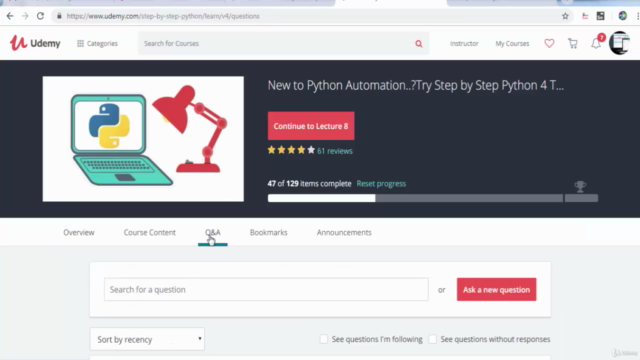This screenshot has width=640, height=360.
Task: Switch to the Course Content tab
Action: (x=150, y=232)
